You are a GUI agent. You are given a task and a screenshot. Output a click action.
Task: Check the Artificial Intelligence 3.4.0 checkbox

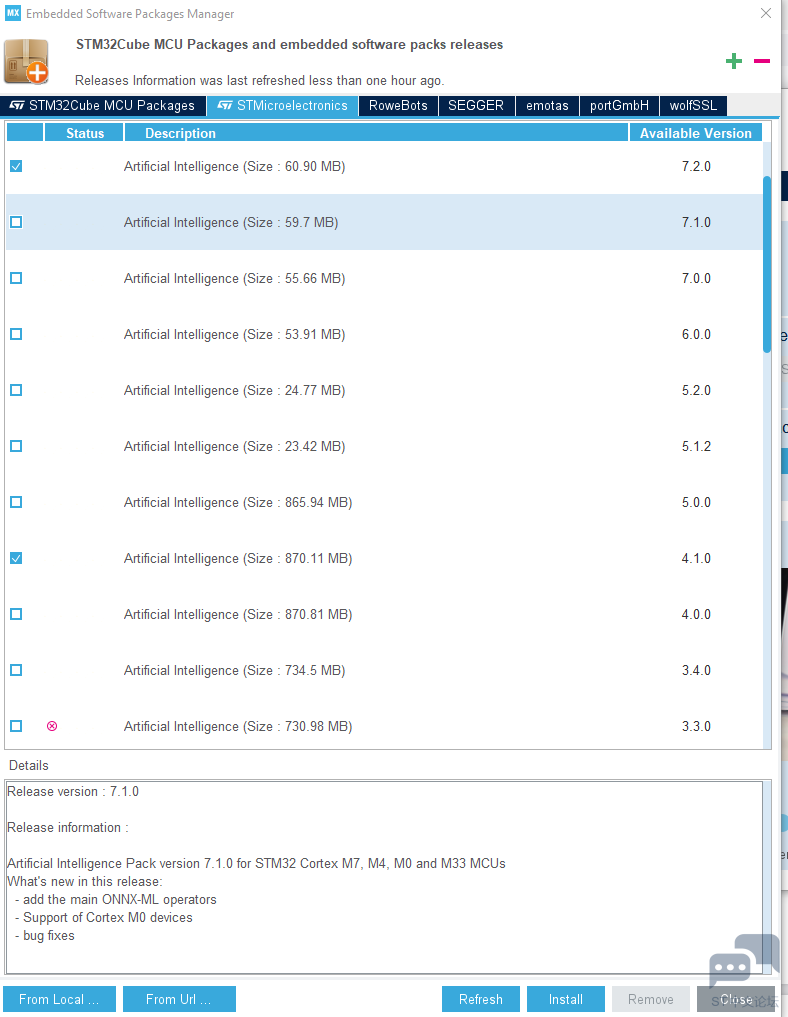click(x=16, y=670)
